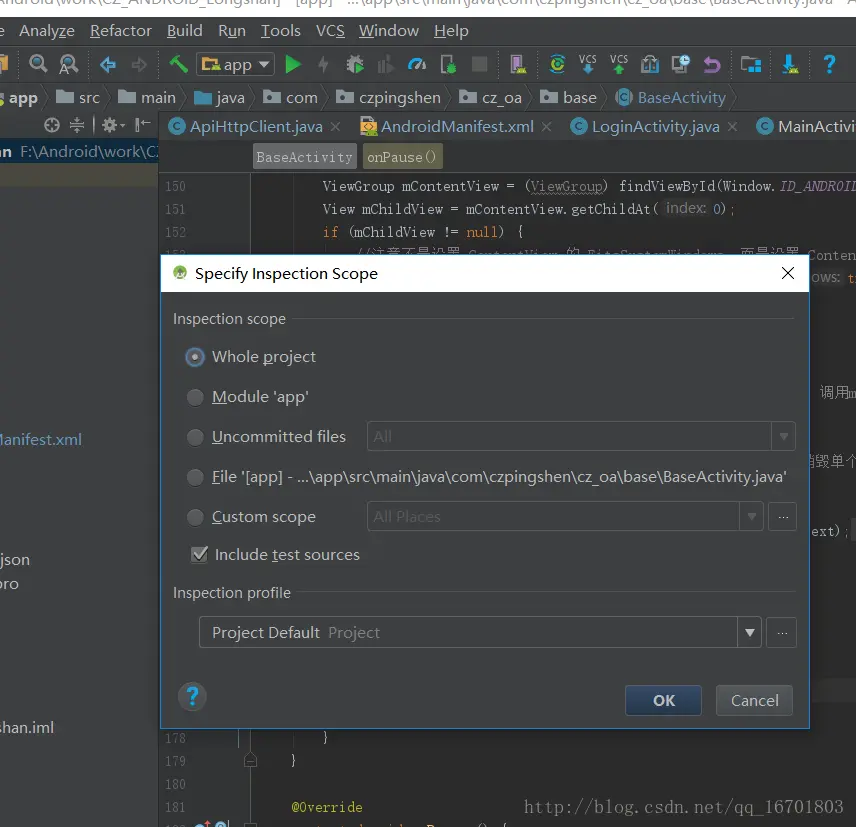Viewport: 856px width, 827px height.
Task: Click ellipsis button next to Custom scope
Action: [x=782, y=516]
